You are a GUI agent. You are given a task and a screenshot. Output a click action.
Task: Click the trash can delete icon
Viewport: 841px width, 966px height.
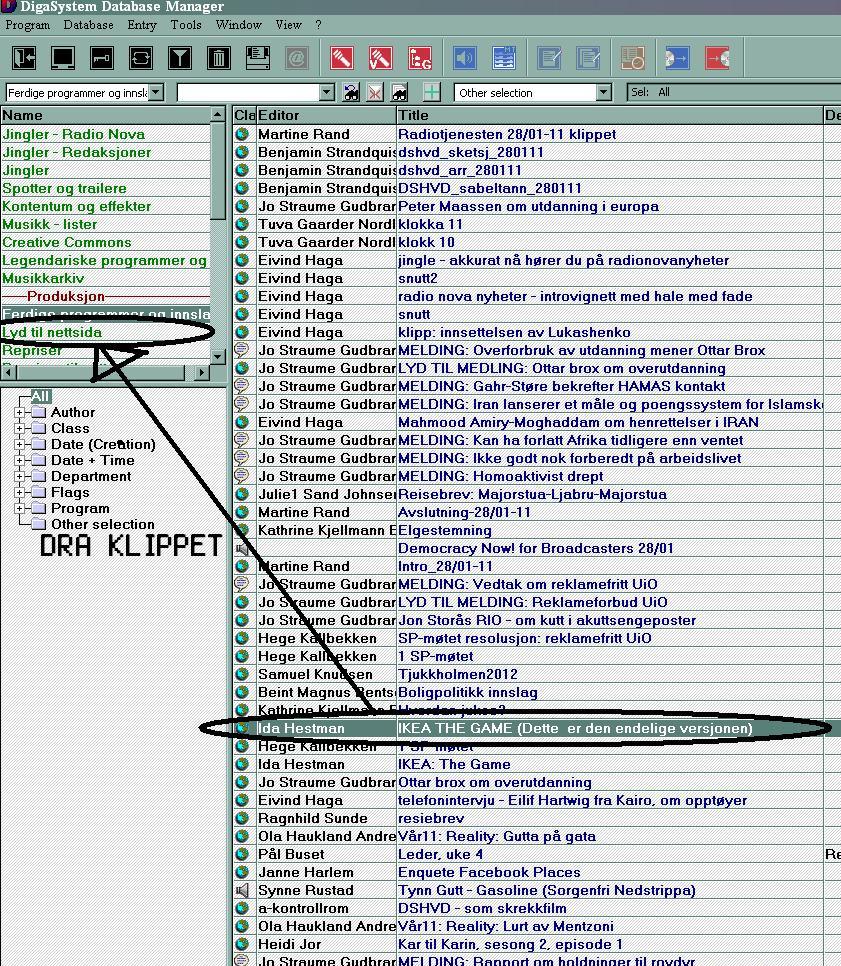pos(218,58)
